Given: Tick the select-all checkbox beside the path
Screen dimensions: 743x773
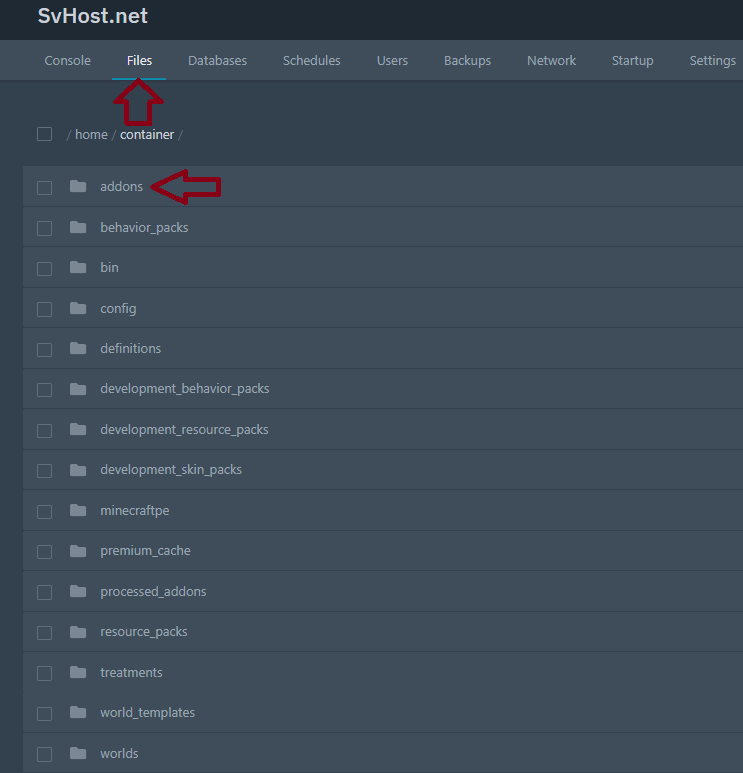Looking at the screenshot, I should (x=44, y=134).
